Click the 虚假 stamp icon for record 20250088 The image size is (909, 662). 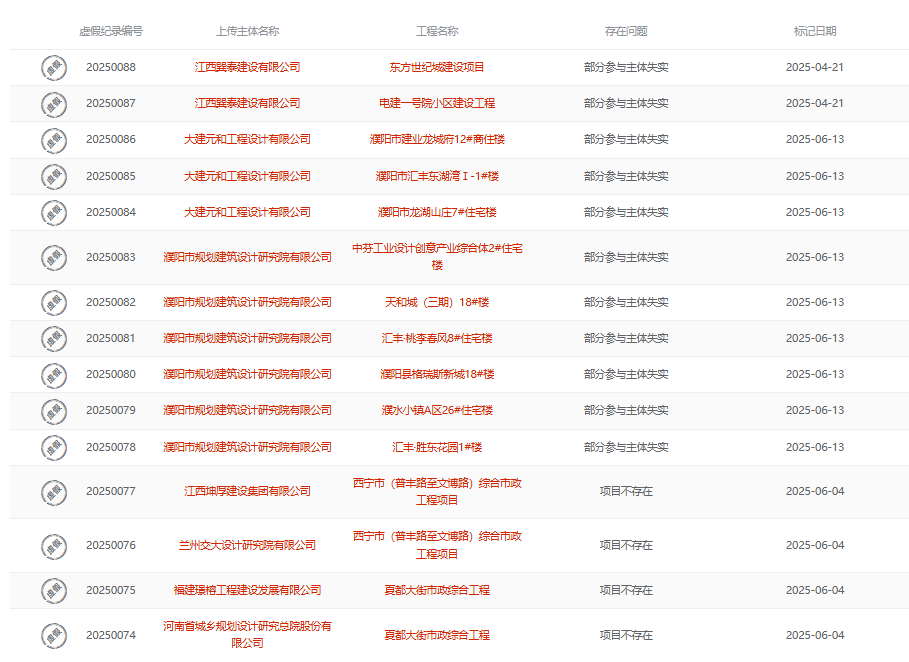pyautogui.click(x=54, y=68)
